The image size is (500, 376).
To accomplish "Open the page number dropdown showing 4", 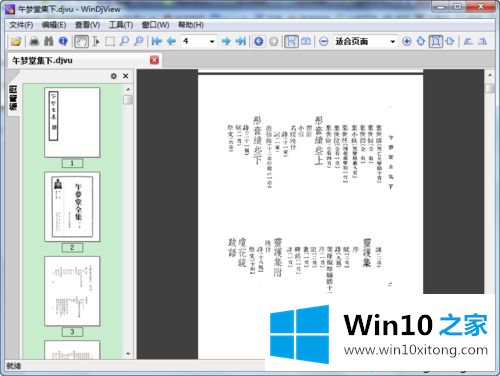I will coord(212,42).
